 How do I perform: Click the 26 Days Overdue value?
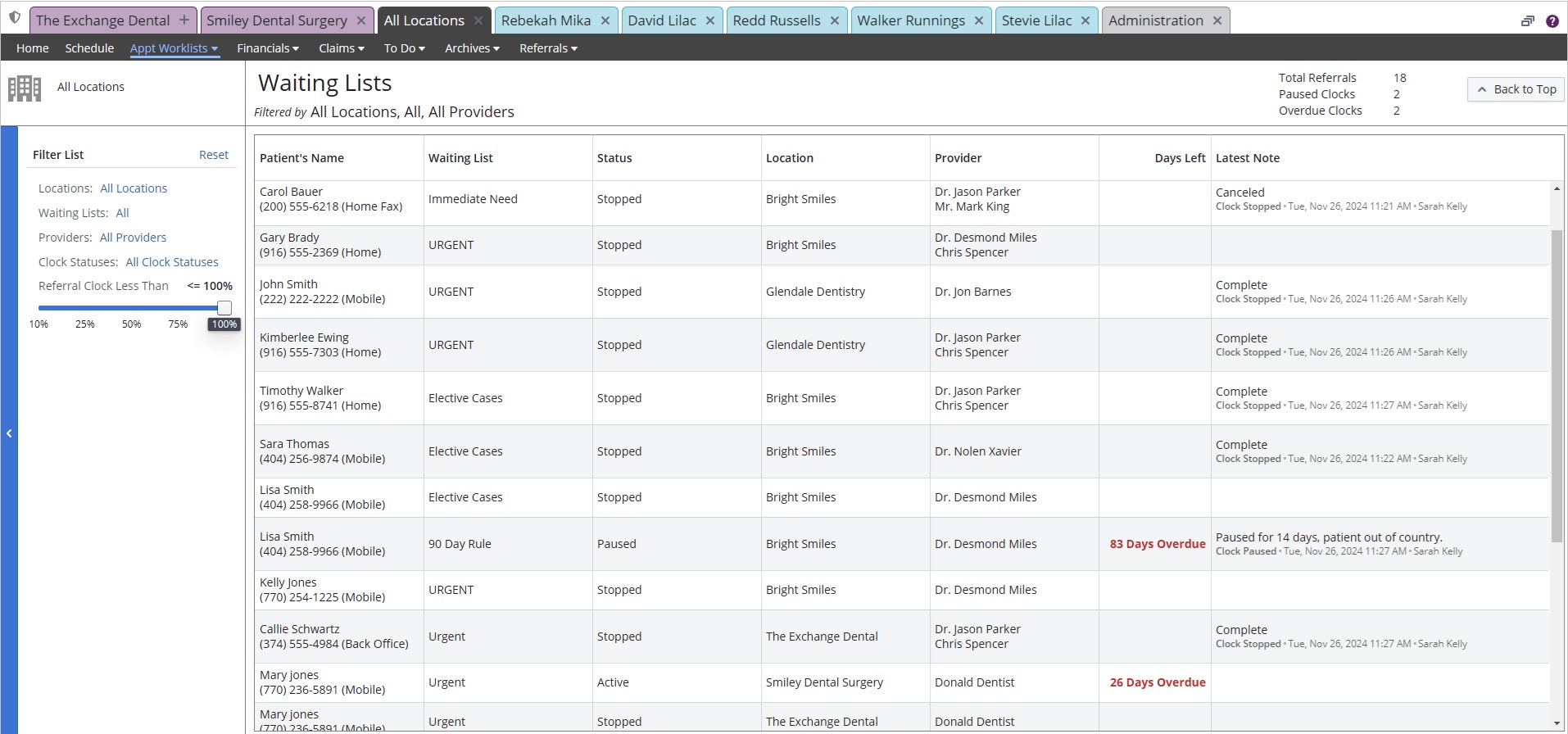[x=1158, y=682]
